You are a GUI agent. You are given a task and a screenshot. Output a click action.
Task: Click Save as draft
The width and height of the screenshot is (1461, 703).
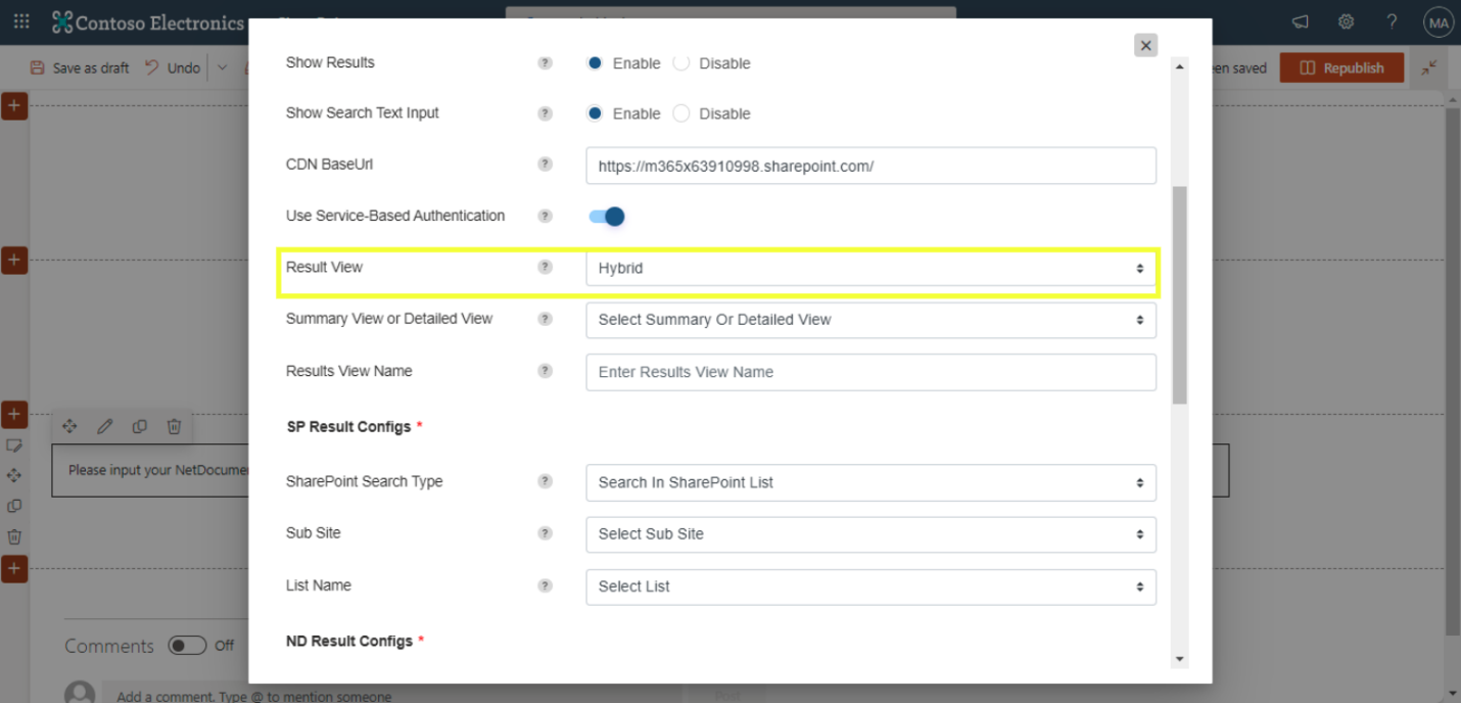(80, 68)
